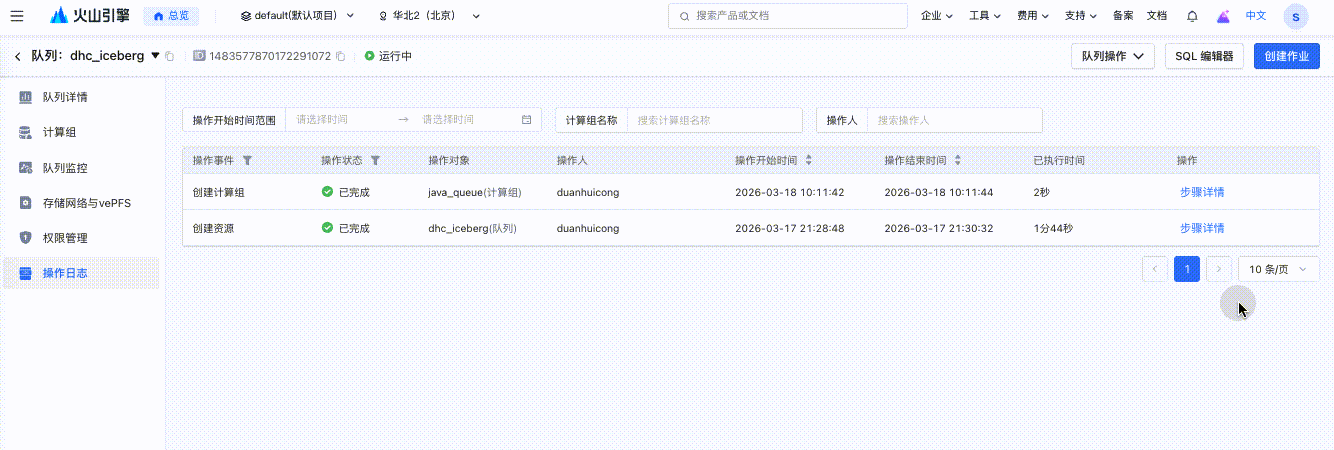The height and width of the screenshot is (450, 1334).
Task: Open 计算组 in sidebar
Action: (81, 132)
